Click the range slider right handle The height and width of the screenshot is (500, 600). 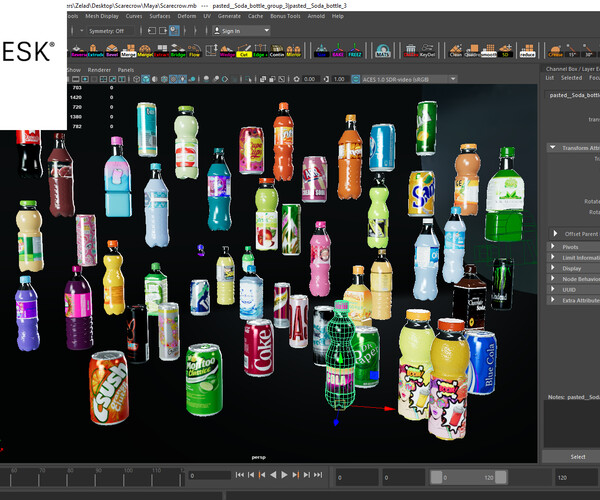[501, 477]
